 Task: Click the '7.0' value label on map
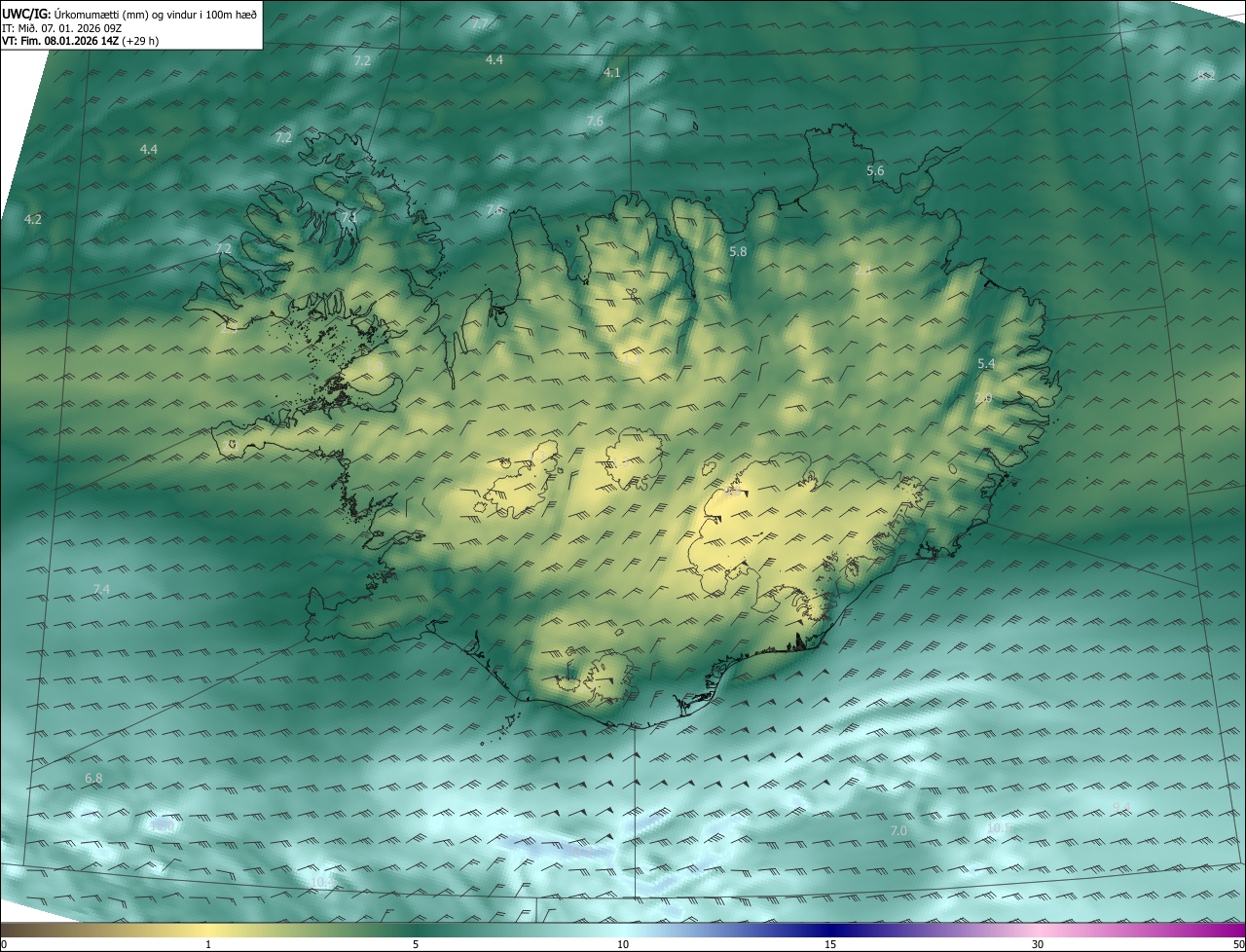898,831
